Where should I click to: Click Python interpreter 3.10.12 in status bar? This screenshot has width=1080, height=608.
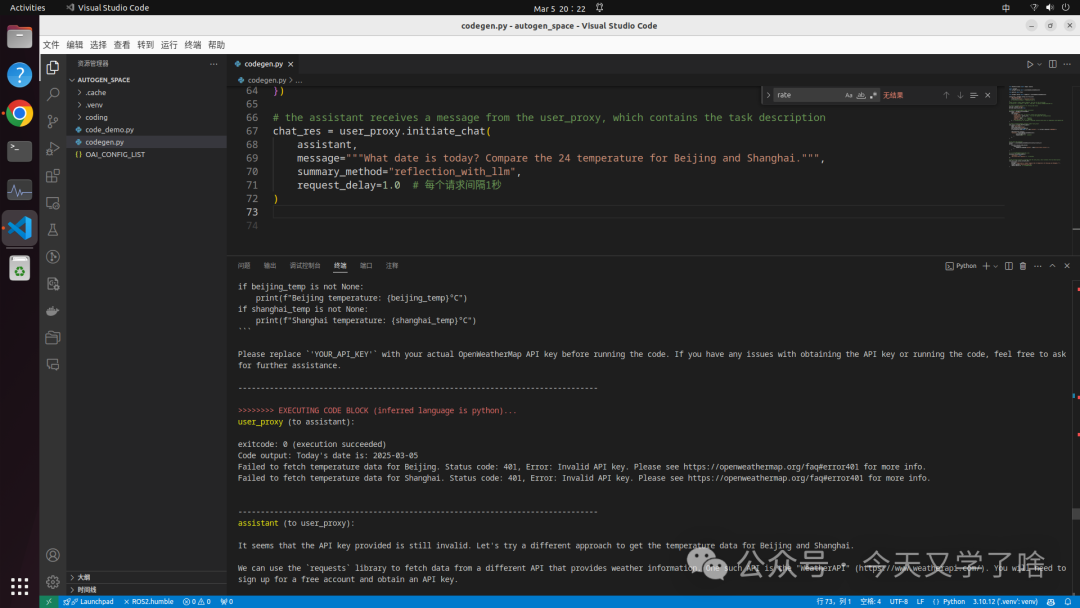coord(1005,602)
